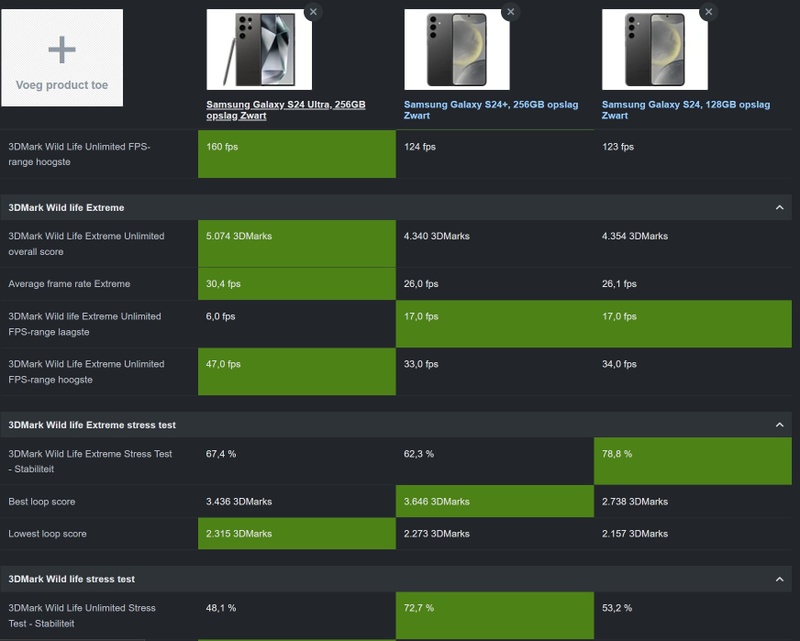Click '3DMark Wild Life Unlimited FPS-range hoogste' label
This screenshot has width=800, height=641.
79,154
